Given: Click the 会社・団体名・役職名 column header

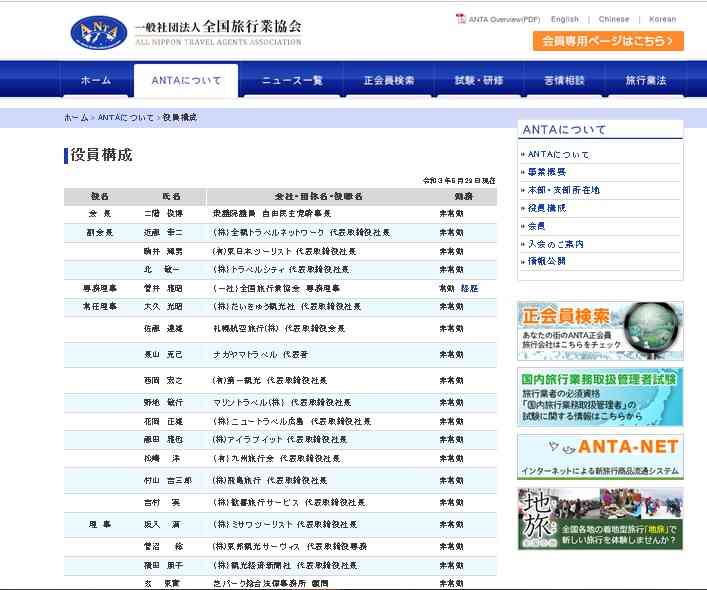Looking at the screenshot, I should tap(318, 197).
